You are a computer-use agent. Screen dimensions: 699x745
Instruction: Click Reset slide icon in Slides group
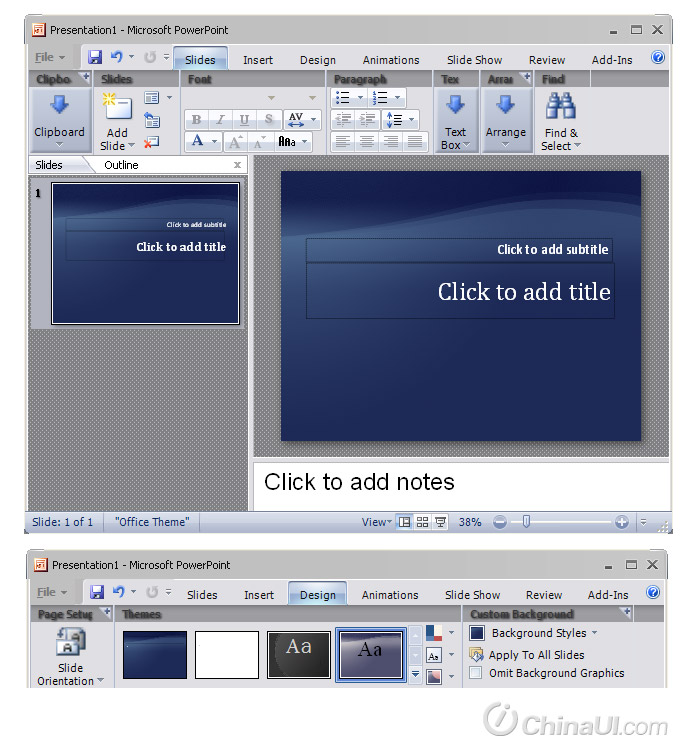click(x=152, y=120)
